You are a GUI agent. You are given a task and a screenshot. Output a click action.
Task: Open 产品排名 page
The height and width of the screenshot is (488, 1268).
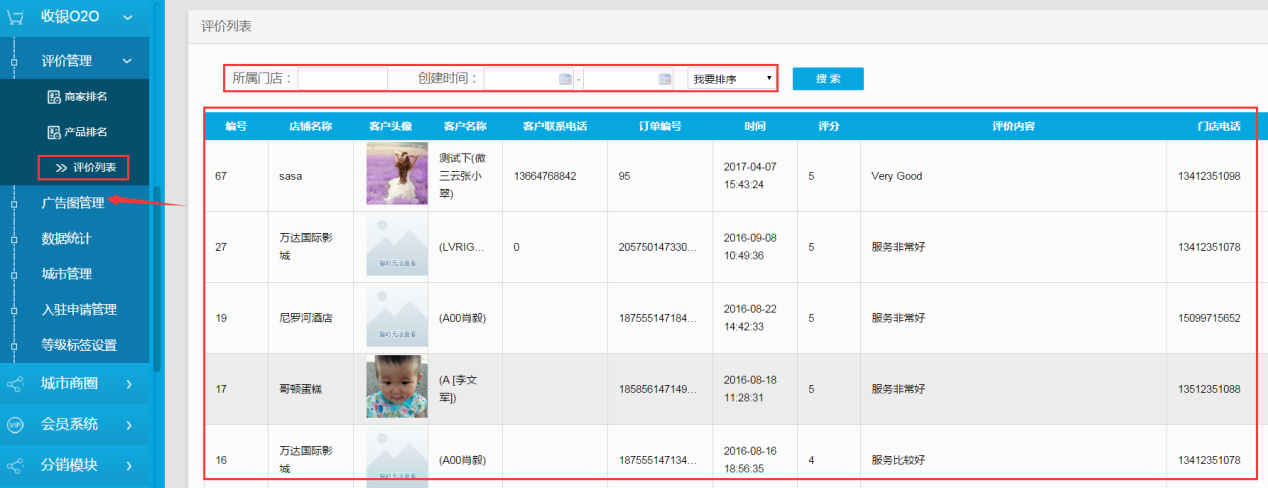pos(86,132)
